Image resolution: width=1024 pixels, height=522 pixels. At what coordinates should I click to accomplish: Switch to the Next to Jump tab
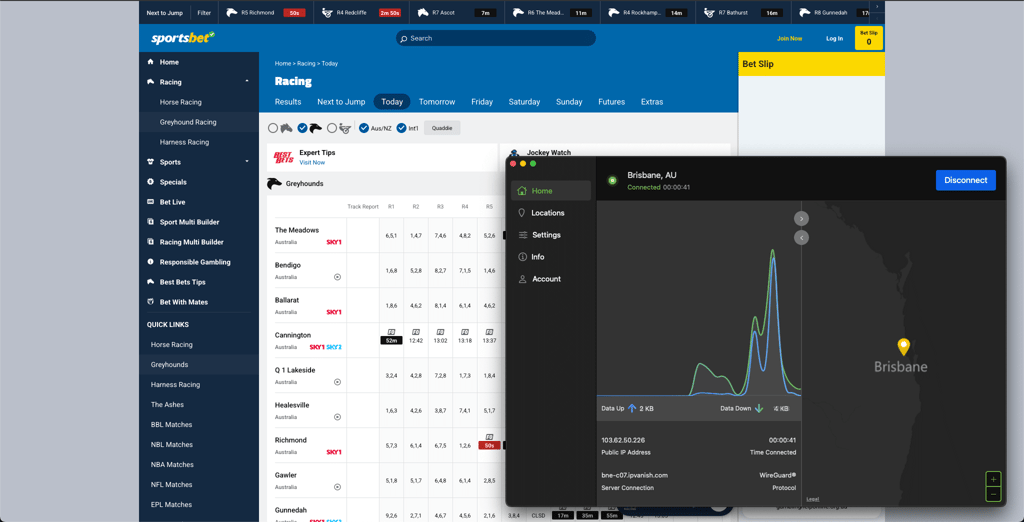pyautogui.click(x=342, y=102)
